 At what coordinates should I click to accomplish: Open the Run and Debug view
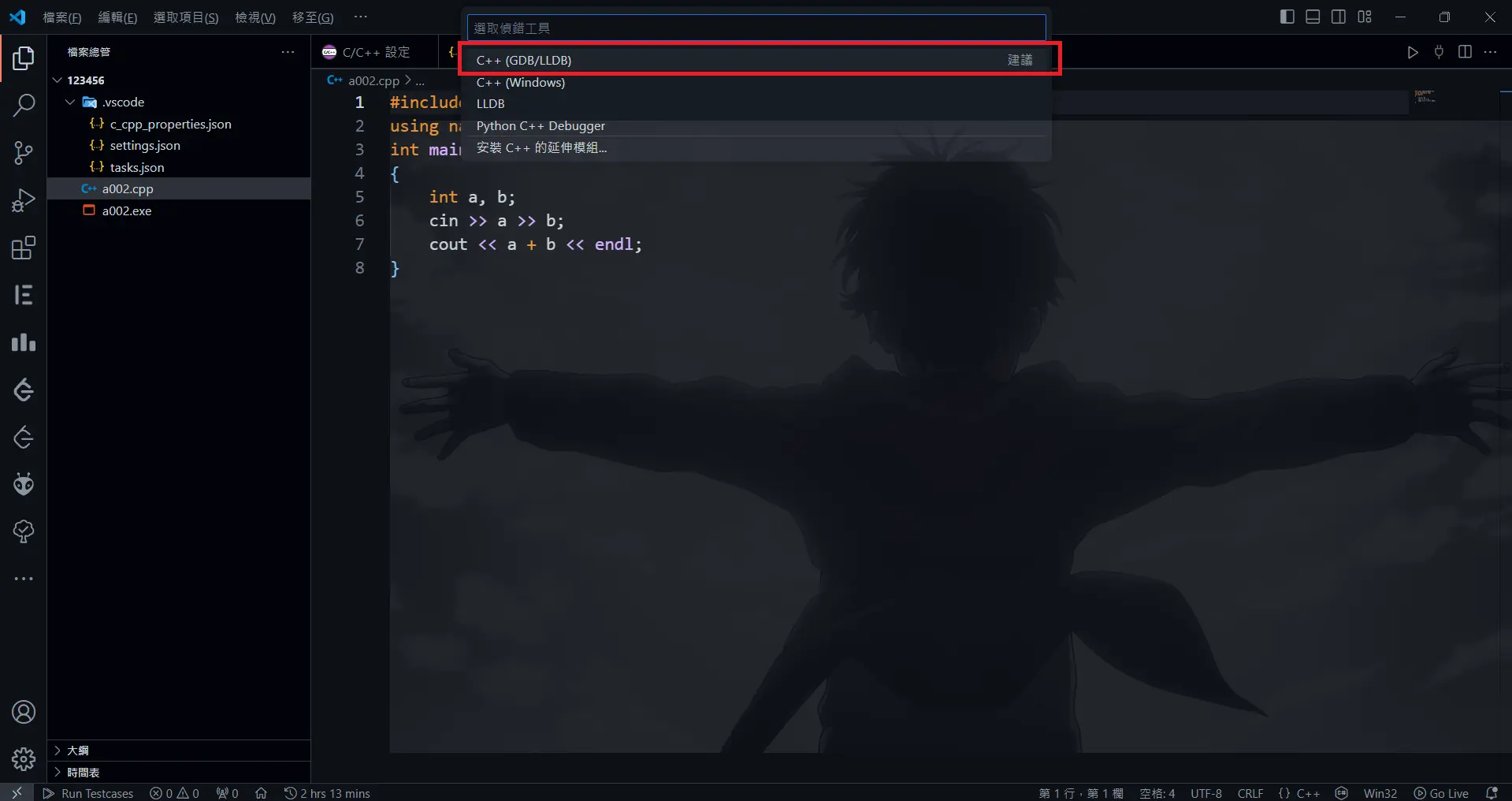pyautogui.click(x=24, y=200)
